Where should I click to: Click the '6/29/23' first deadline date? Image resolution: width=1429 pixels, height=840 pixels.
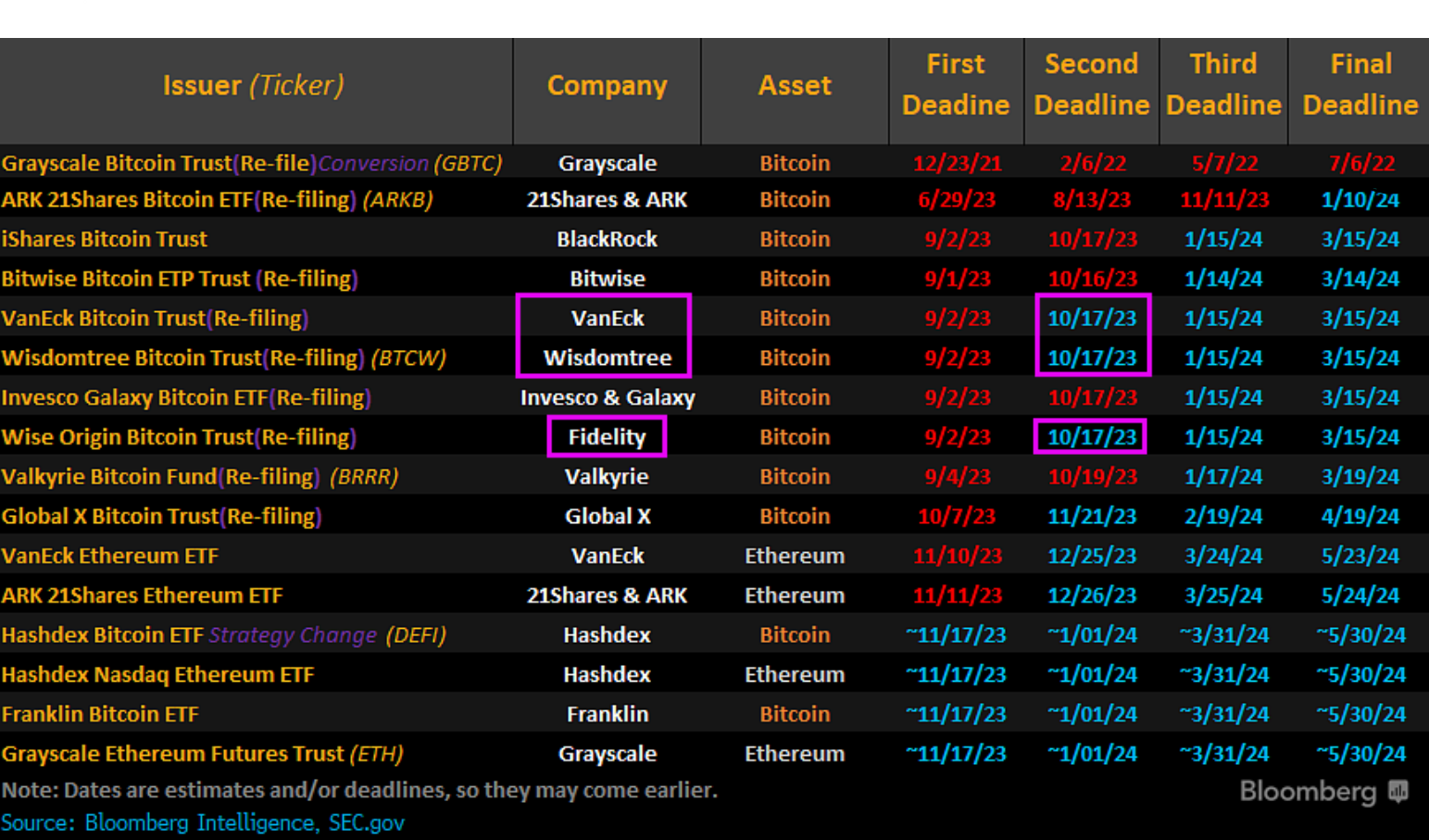click(x=957, y=200)
